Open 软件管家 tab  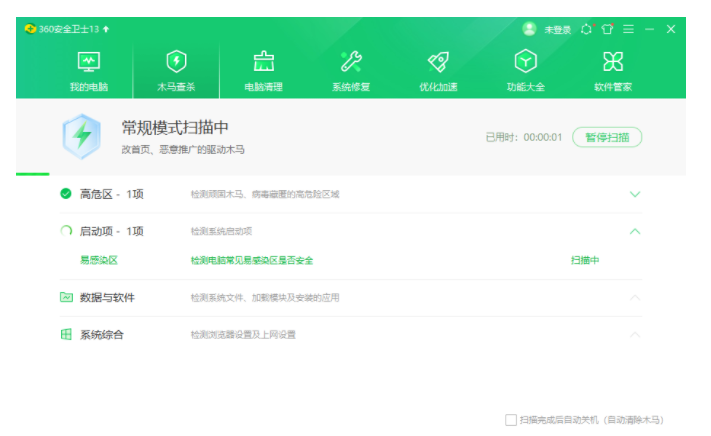[x=613, y=71]
